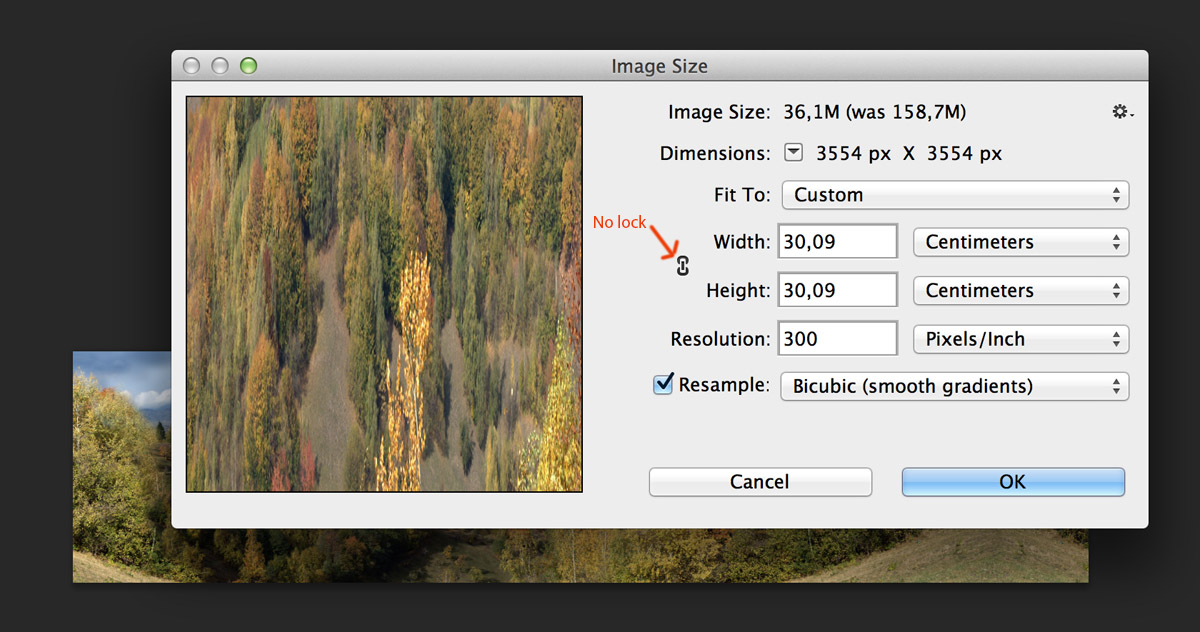Minimize the Image Size dialog
1200x632 pixels.
[219, 66]
